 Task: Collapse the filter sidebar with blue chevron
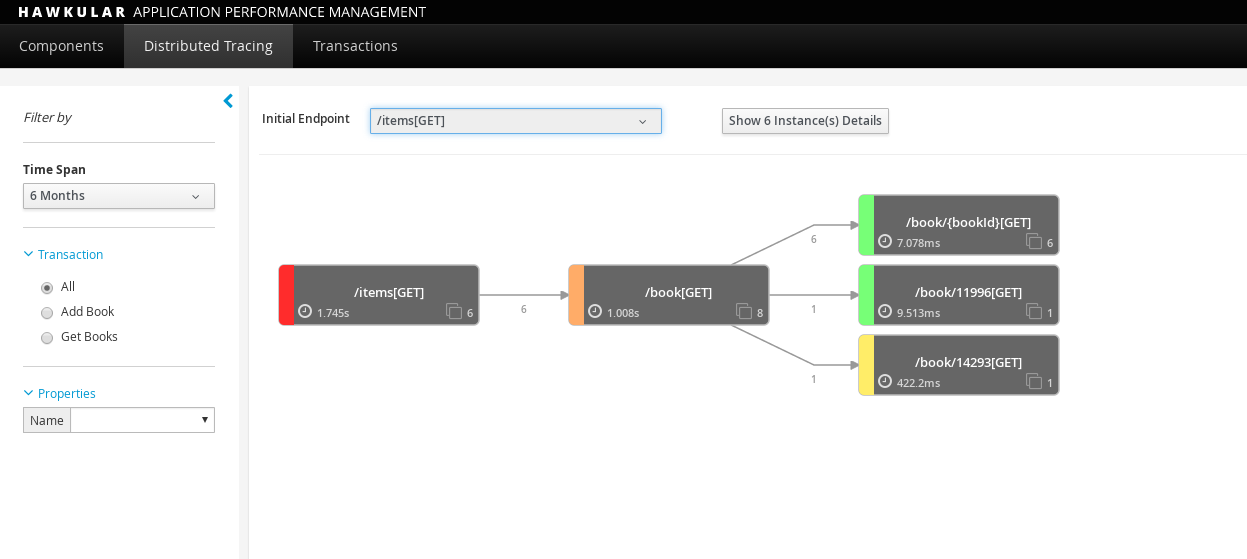pyautogui.click(x=228, y=101)
